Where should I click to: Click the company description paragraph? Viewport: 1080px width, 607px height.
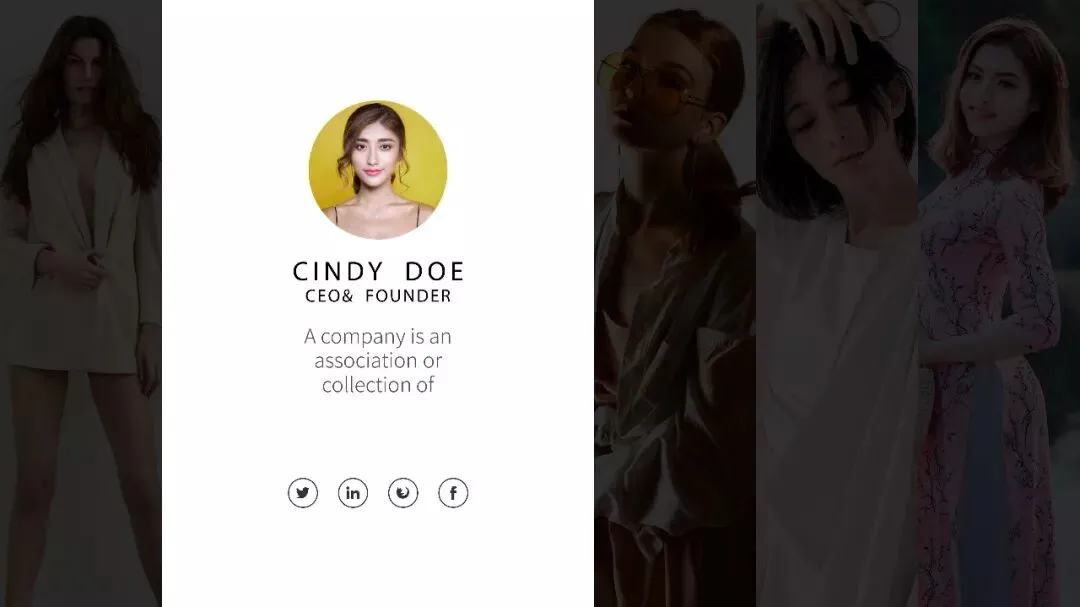[x=378, y=361]
